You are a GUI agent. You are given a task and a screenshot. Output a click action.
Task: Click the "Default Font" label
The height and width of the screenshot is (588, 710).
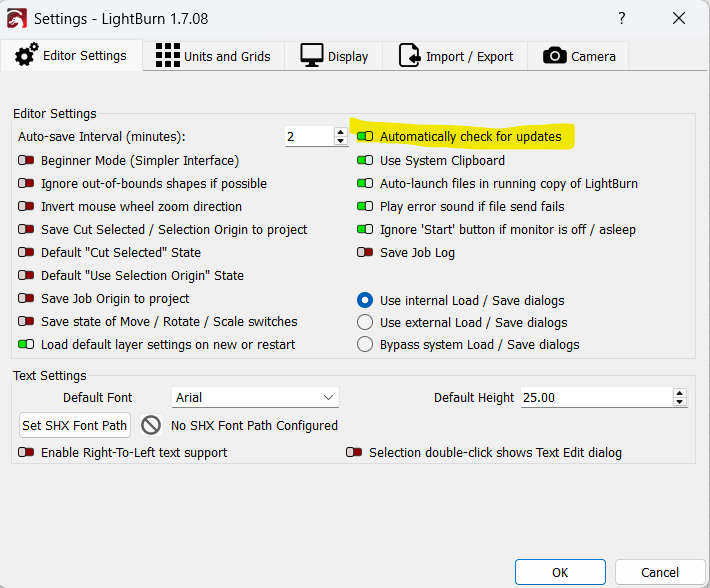click(97, 397)
